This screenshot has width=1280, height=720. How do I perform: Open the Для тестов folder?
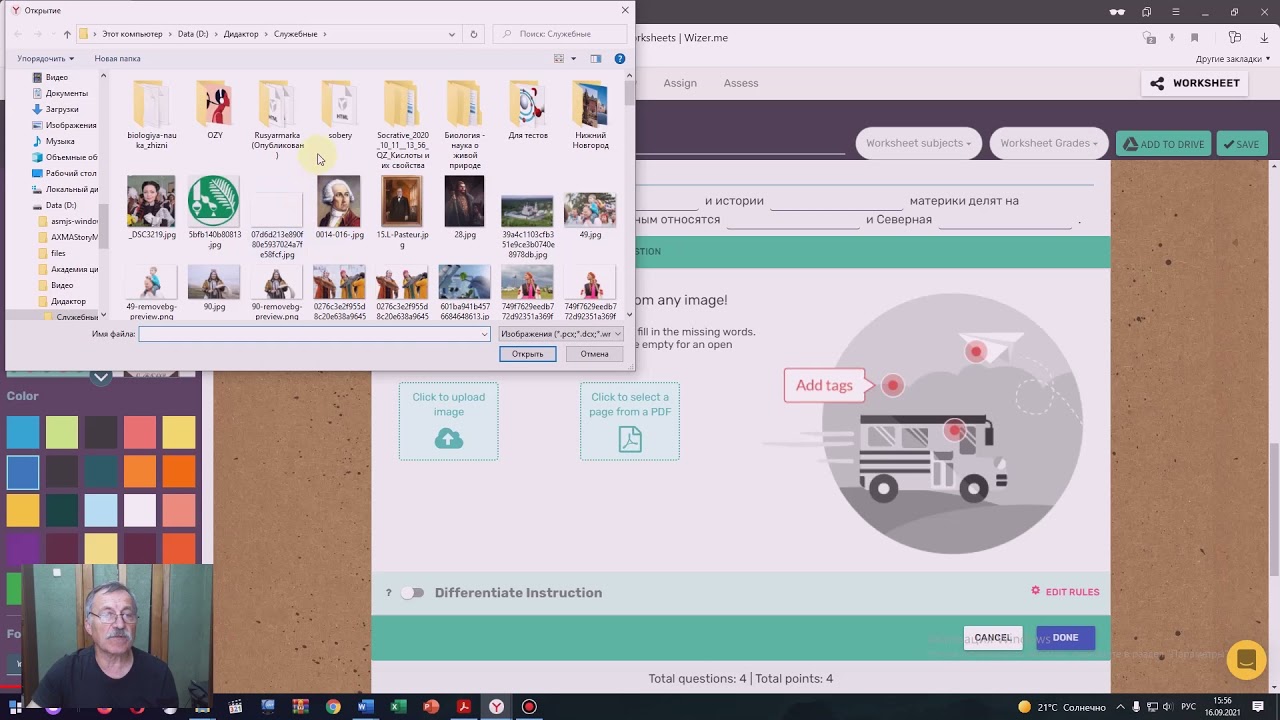[527, 111]
